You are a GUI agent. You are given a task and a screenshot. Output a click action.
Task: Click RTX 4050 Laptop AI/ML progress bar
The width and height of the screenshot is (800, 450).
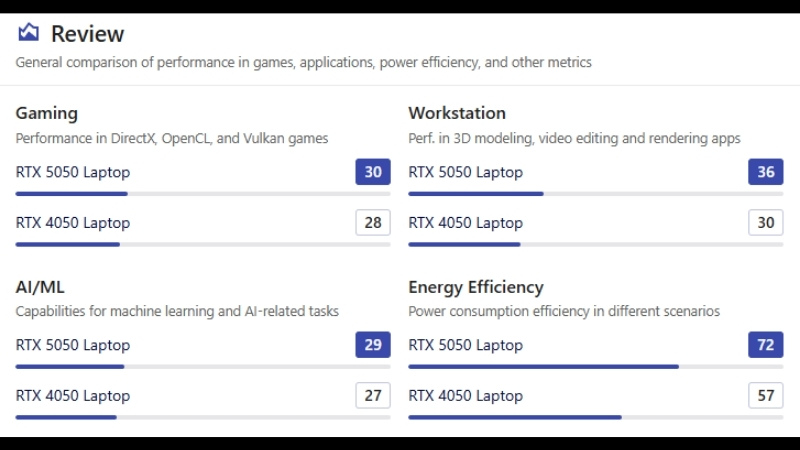coord(203,417)
